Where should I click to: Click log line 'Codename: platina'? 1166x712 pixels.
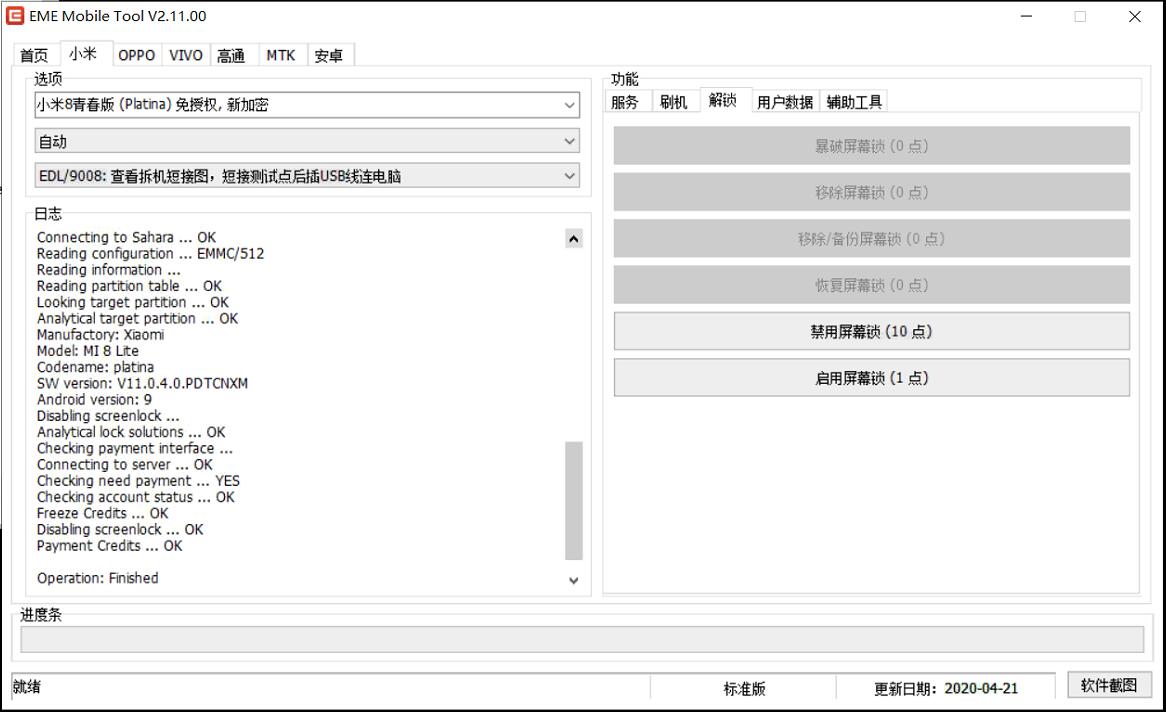[95, 367]
